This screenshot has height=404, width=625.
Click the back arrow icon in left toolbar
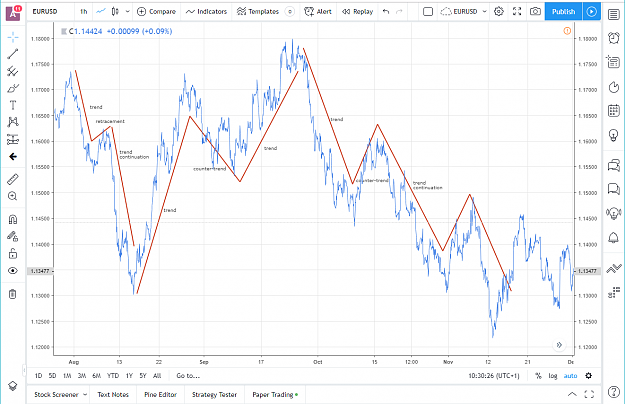pyautogui.click(x=13, y=157)
